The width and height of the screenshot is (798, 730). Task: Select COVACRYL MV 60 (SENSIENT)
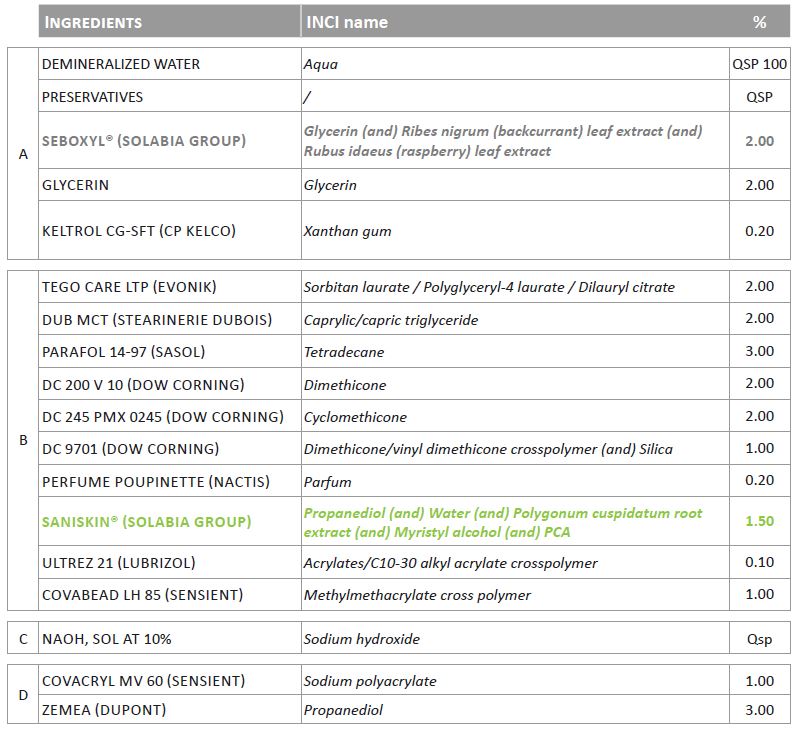point(144,681)
